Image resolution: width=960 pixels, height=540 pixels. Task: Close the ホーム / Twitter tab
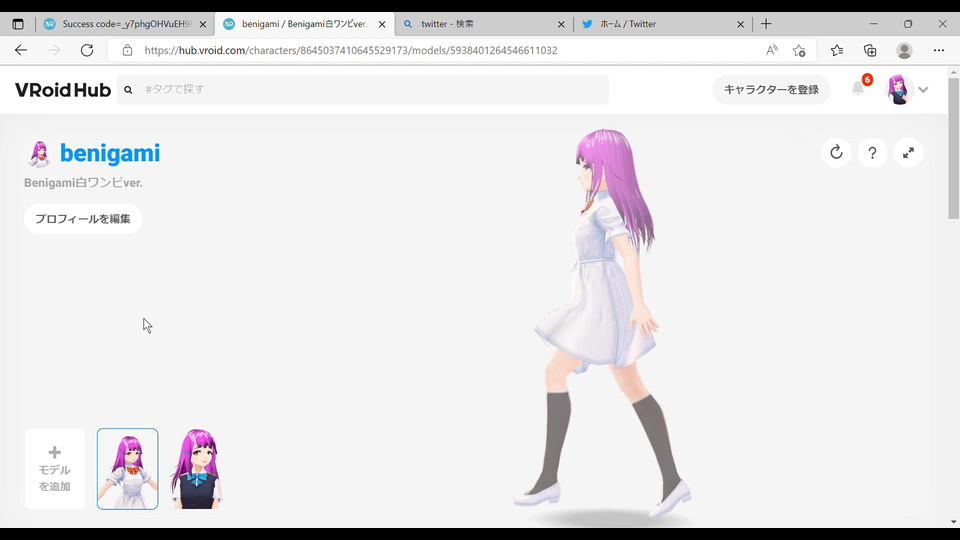coord(740,24)
